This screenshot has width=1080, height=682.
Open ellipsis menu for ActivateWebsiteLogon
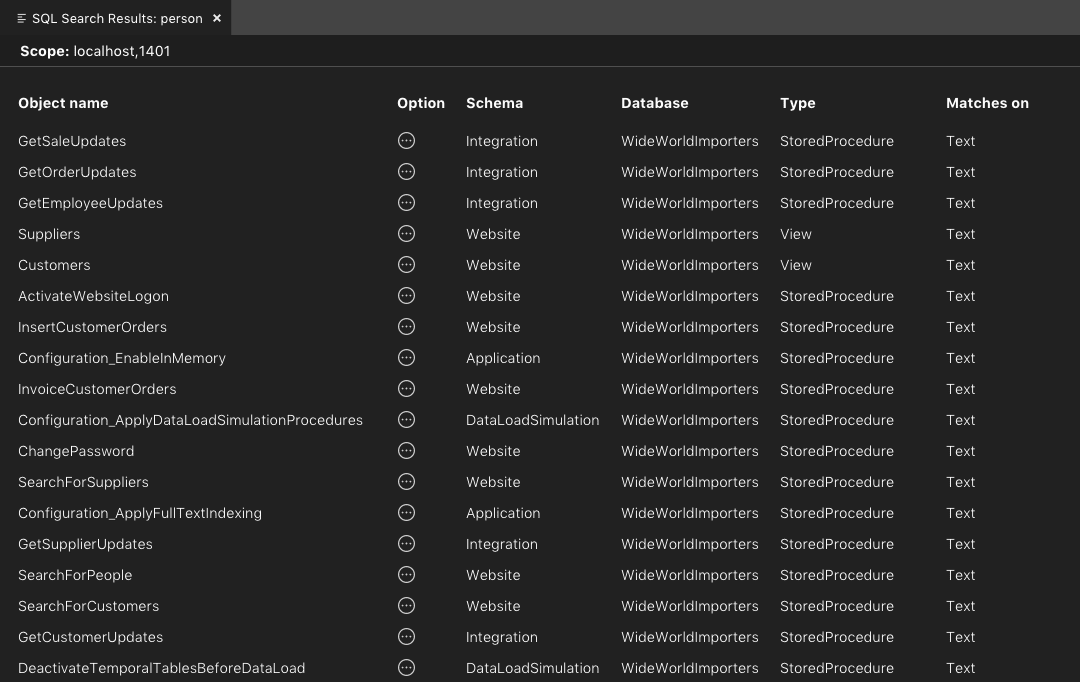tap(406, 296)
